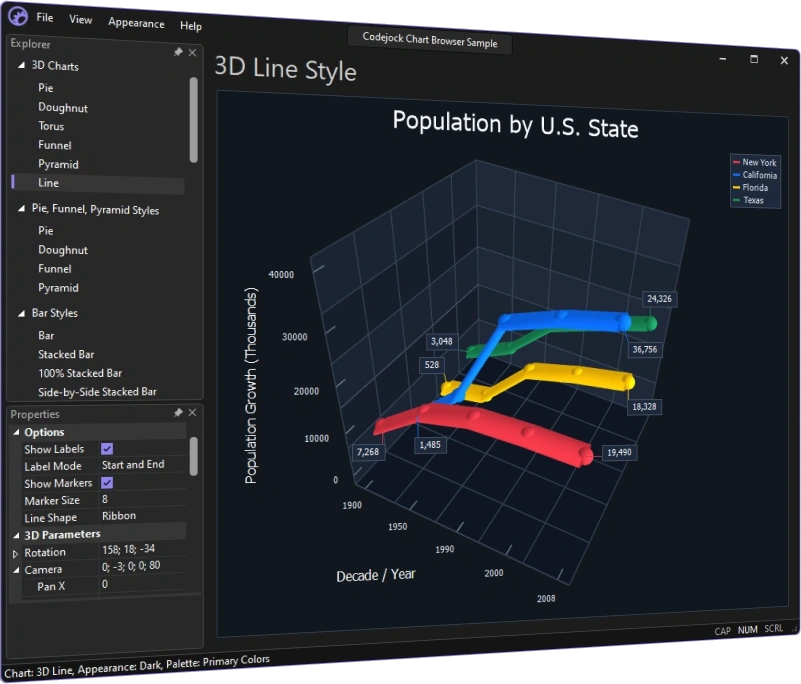Image resolution: width=801 pixels, height=684 pixels.
Task: Close the Explorer panel
Action: coord(192,53)
